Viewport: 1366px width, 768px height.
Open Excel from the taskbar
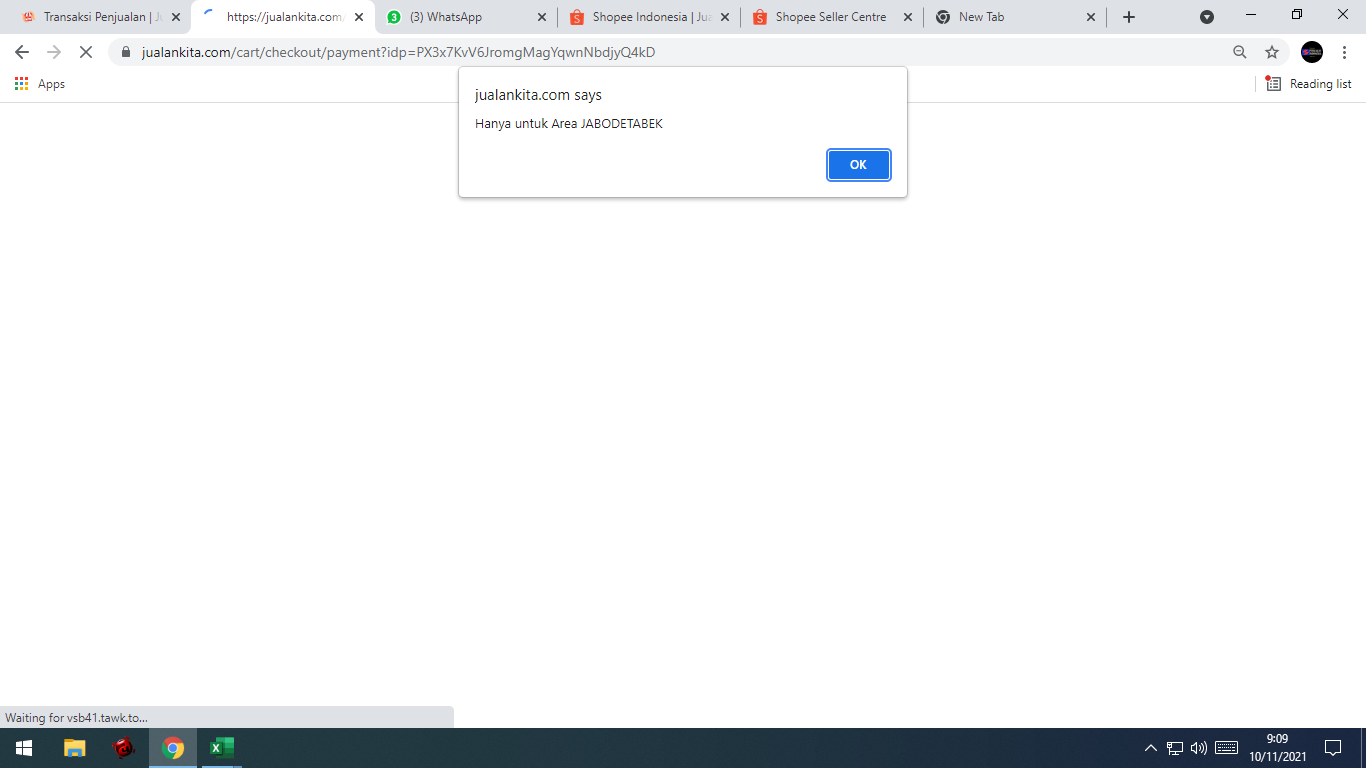point(221,748)
